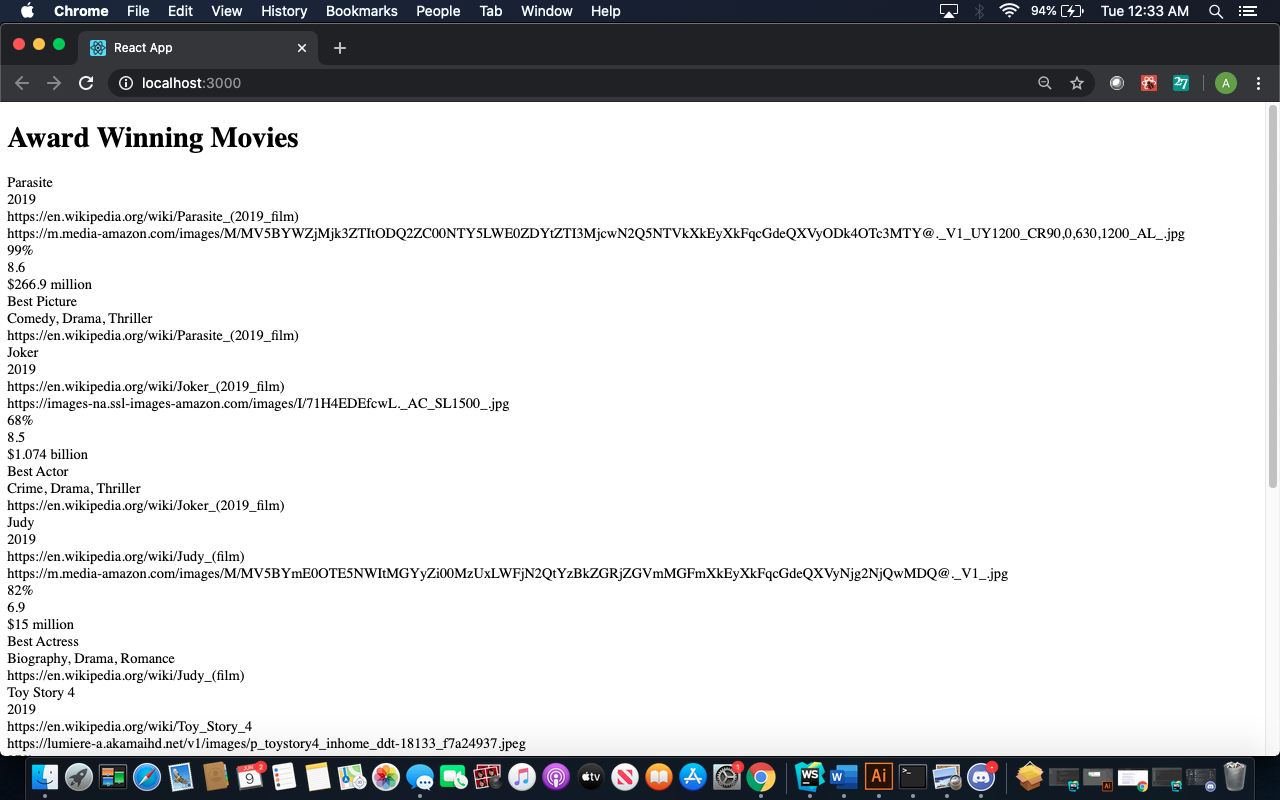Viewport: 1280px width, 800px height.
Task: Bookmark this page with the star icon
Action: point(1077,83)
